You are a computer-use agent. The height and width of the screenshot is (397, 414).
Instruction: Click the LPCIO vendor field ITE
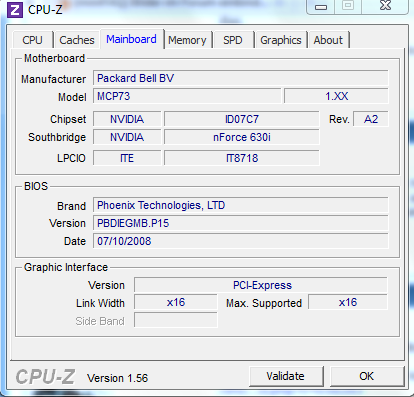(x=127, y=158)
